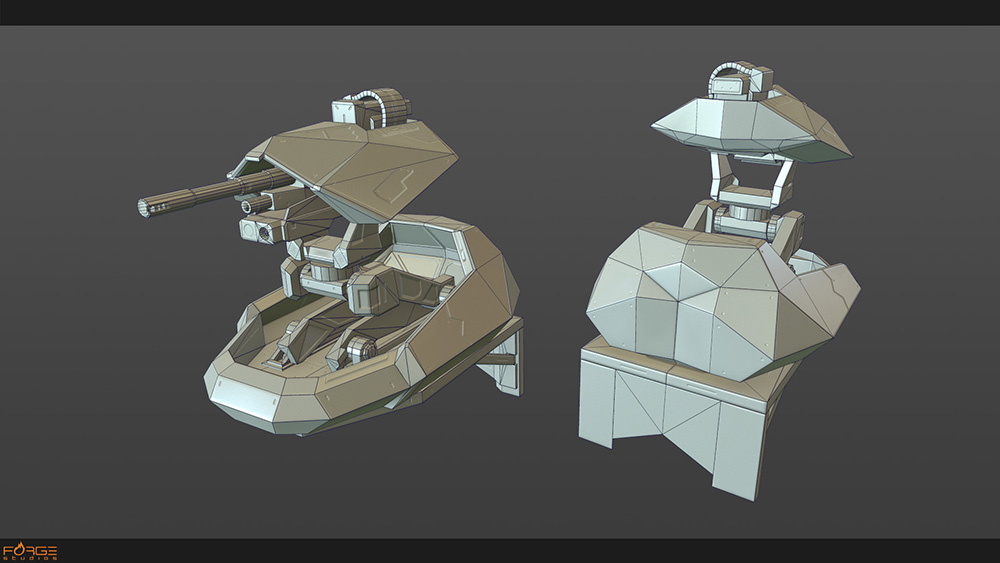Select the right turret's top dish-shaped canopy
This screenshot has height=563, width=1000.
click(750, 125)
